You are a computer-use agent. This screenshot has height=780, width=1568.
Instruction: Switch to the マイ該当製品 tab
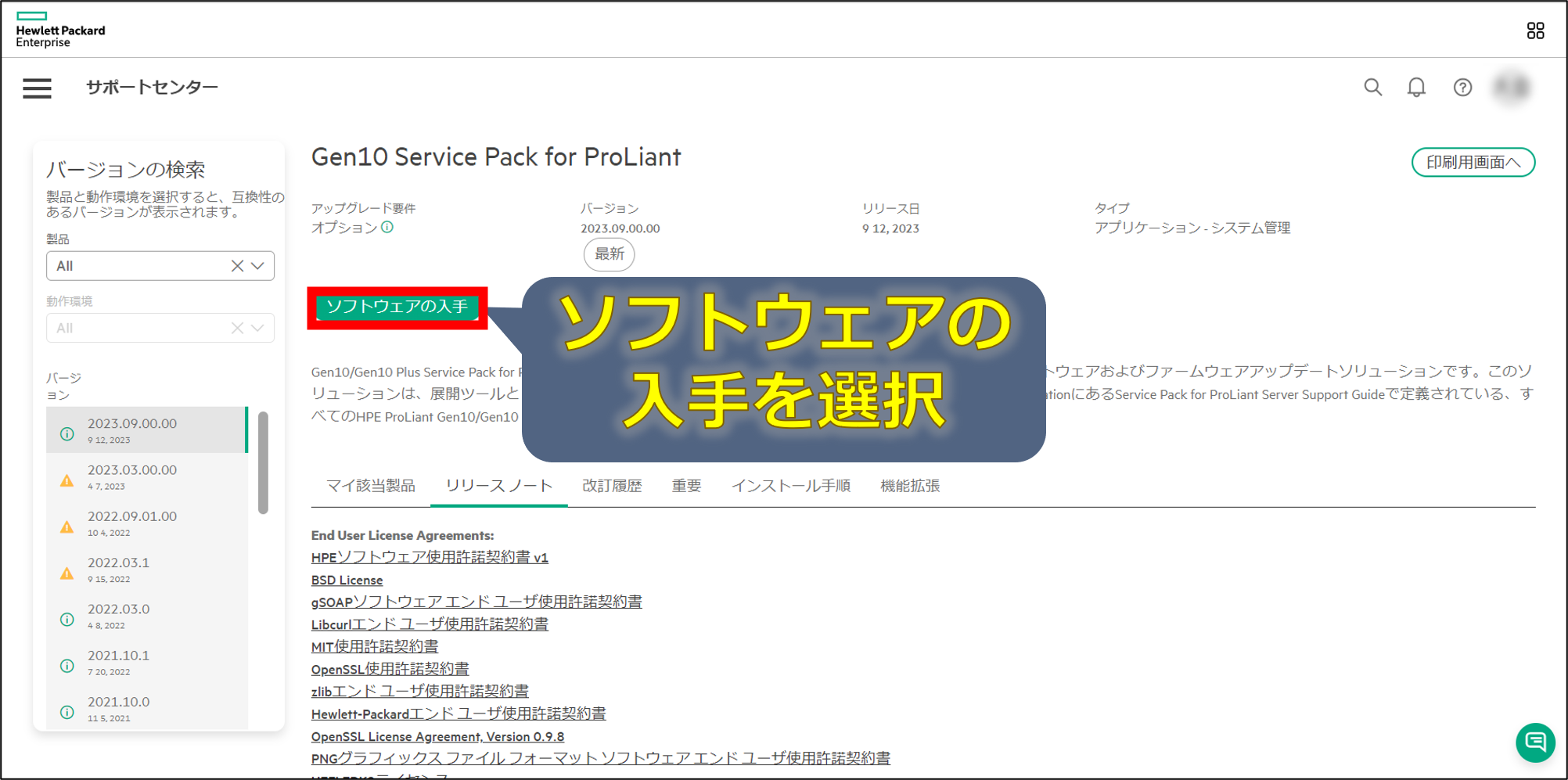371,486
